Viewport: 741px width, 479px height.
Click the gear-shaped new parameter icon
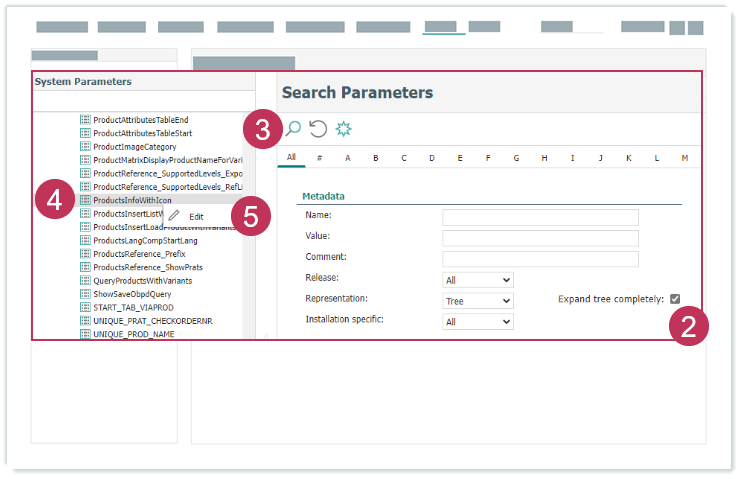(344, 128)
